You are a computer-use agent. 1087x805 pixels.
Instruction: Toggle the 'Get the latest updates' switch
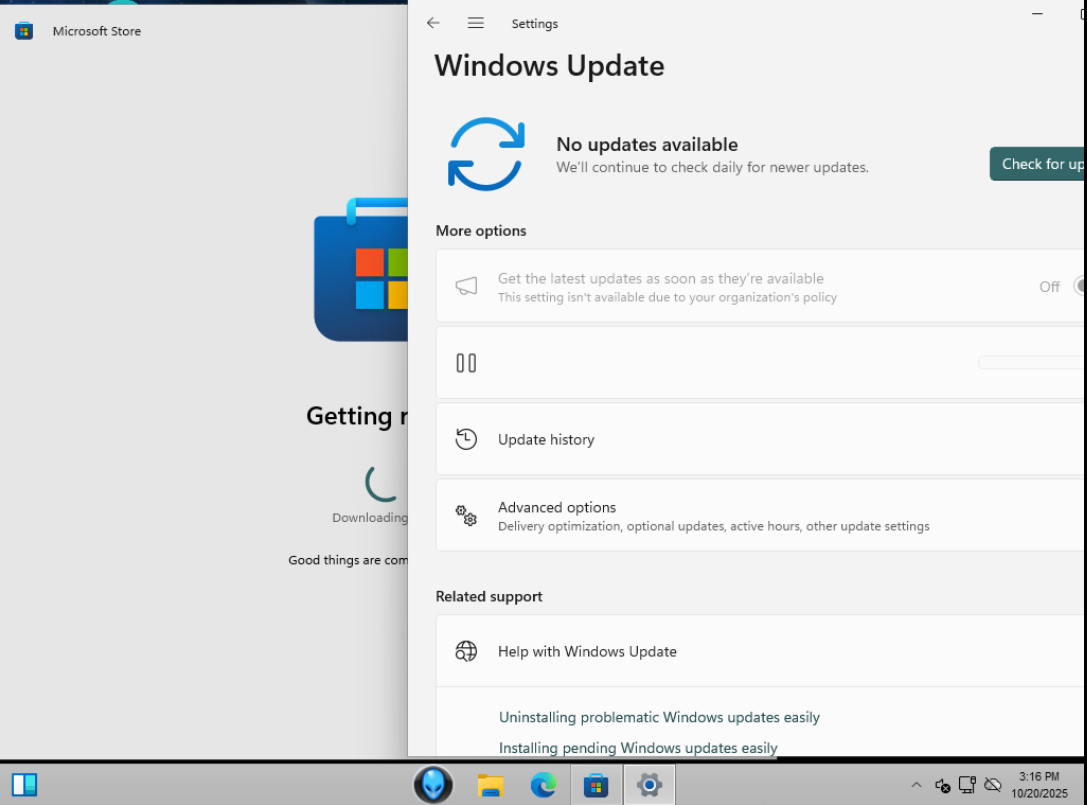[x=1079, y=286]
